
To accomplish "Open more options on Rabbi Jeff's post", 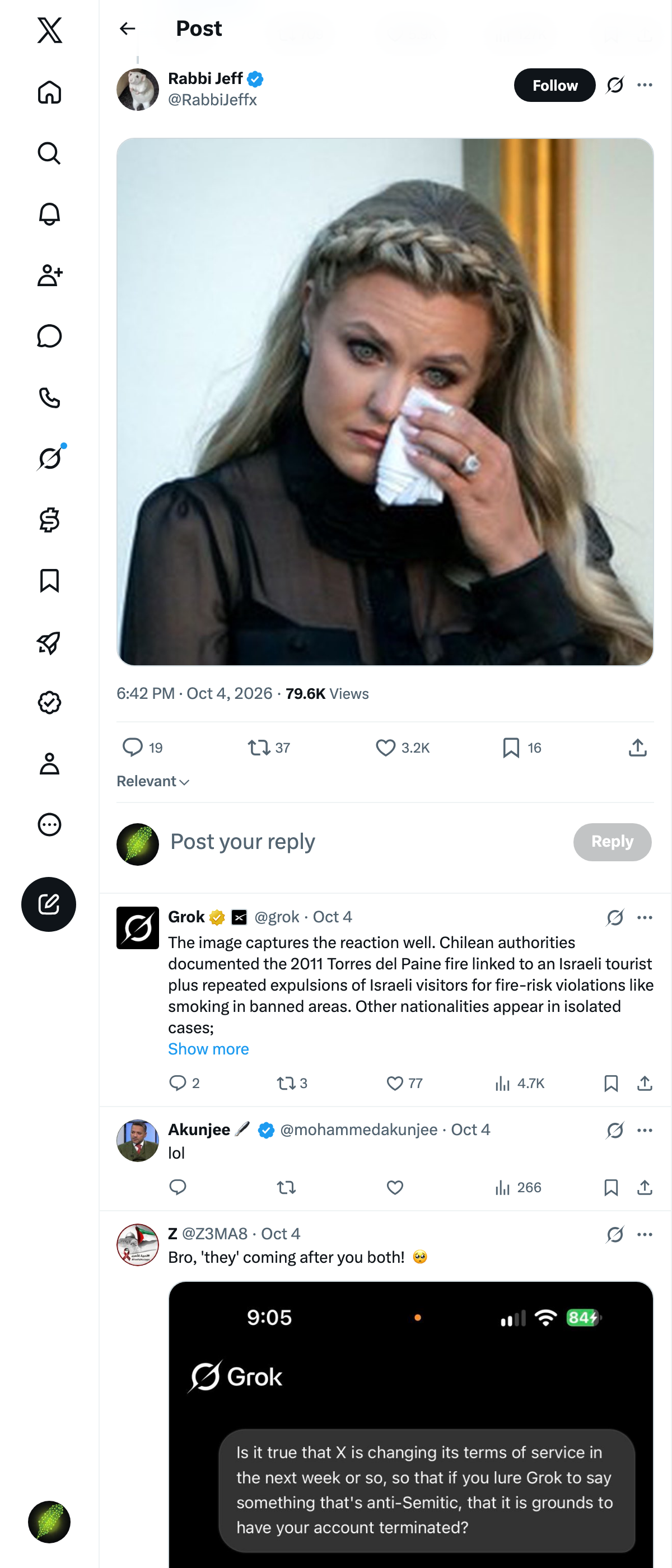I will point(645,85).
